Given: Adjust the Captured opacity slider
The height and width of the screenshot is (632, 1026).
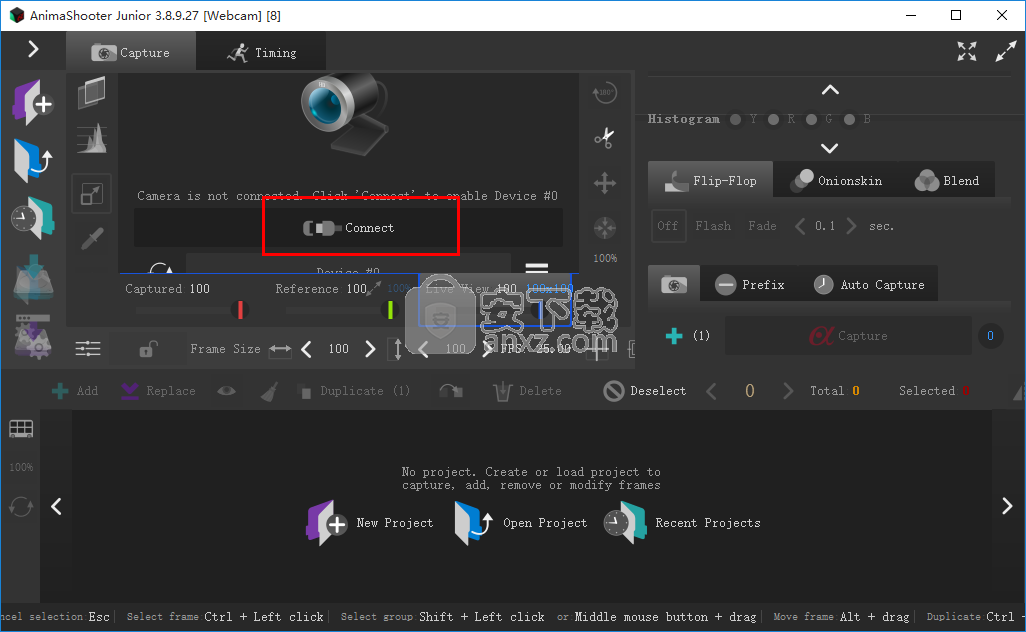Looking at the screenshot, I should coord(240,309).
